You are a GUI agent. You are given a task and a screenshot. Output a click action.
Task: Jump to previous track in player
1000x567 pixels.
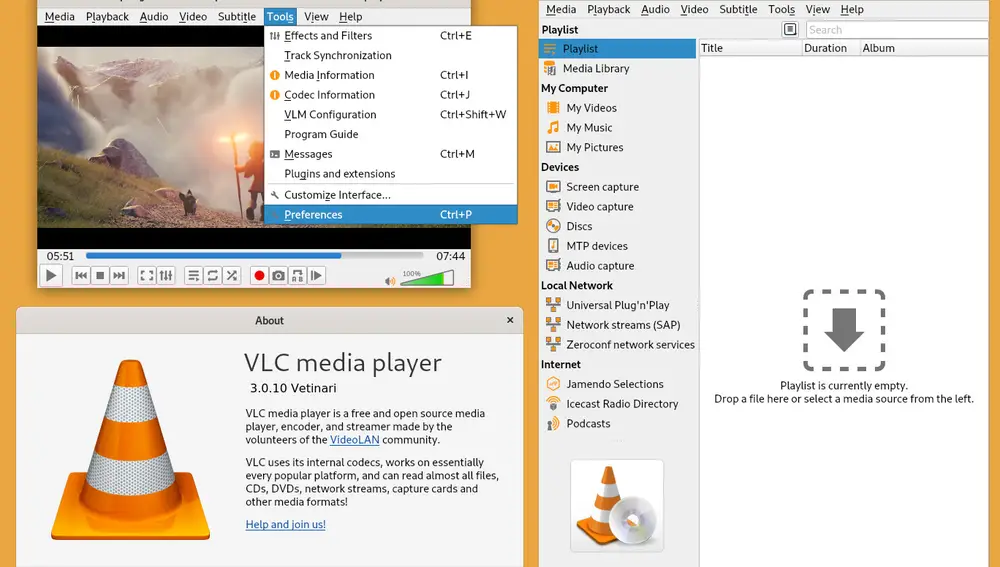pos(81,276)
